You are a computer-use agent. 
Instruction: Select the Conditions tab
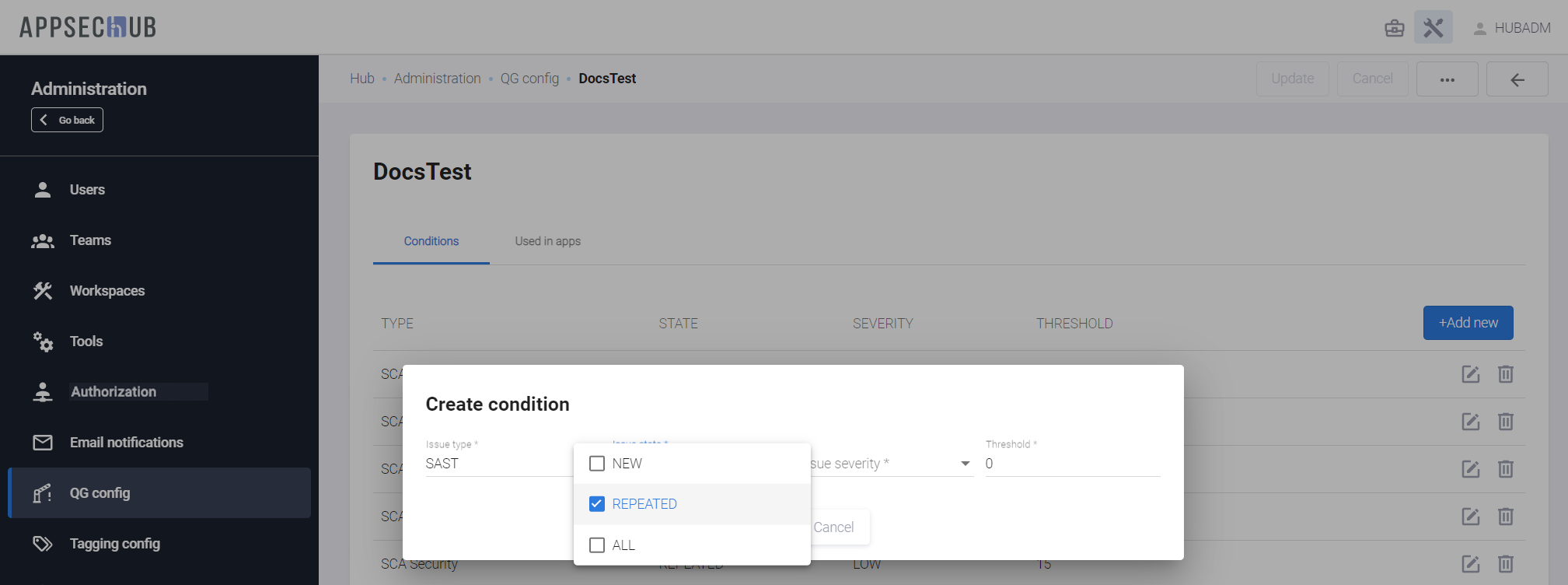[x=431, y=241]
